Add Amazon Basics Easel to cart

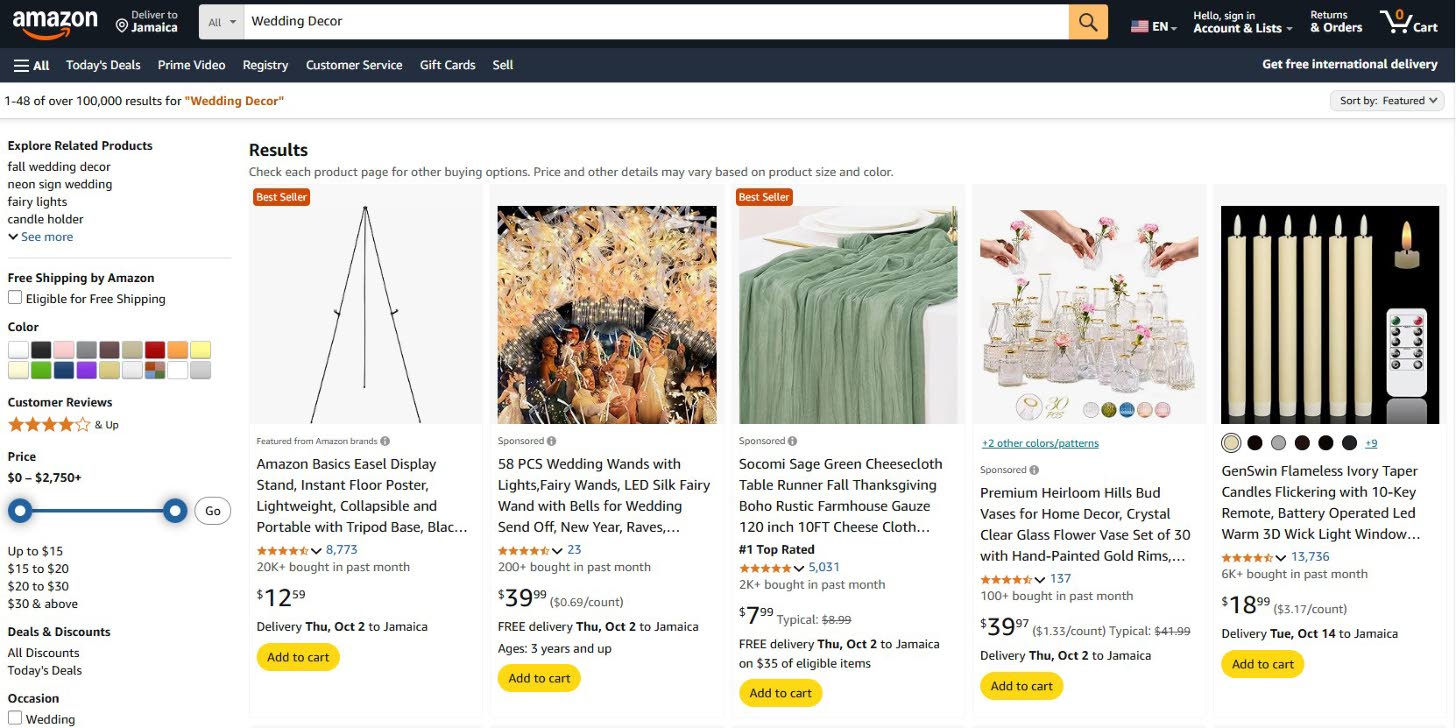pos(298,657)
